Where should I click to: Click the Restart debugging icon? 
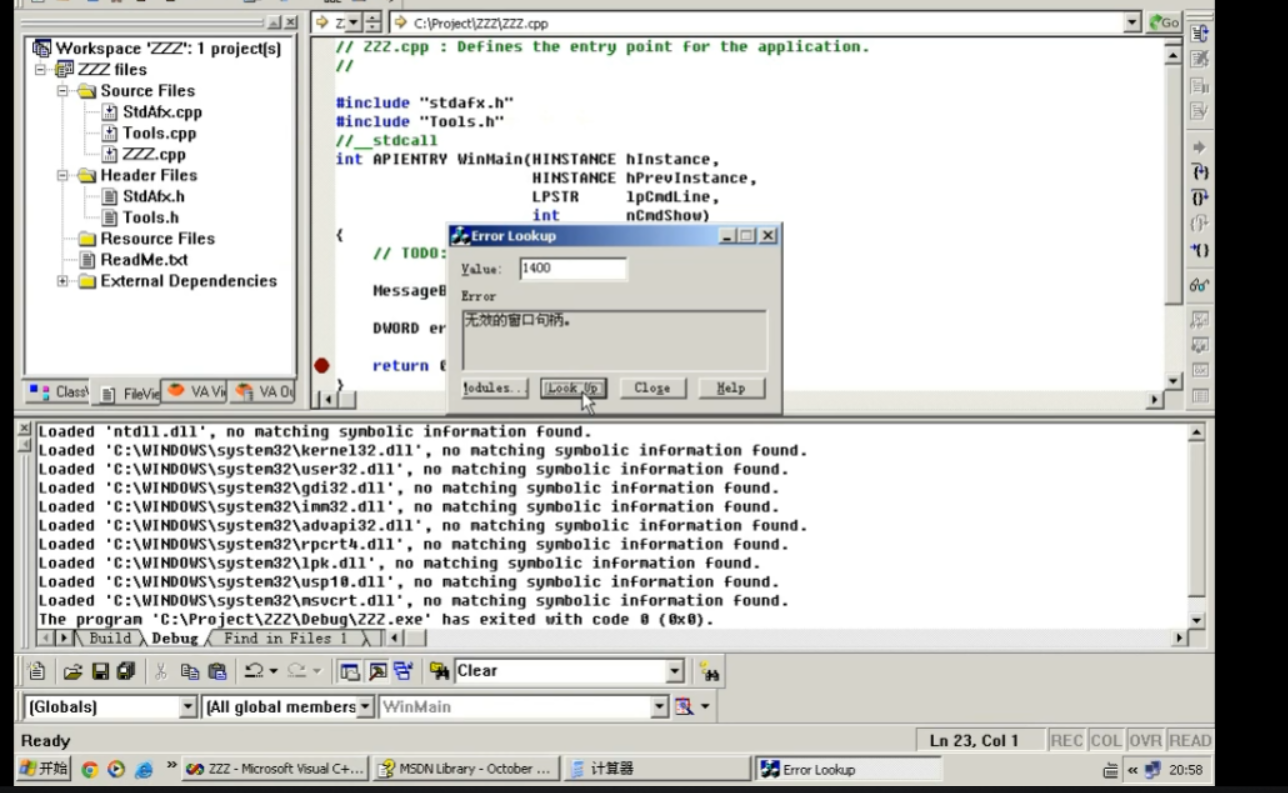(1200, 33)
